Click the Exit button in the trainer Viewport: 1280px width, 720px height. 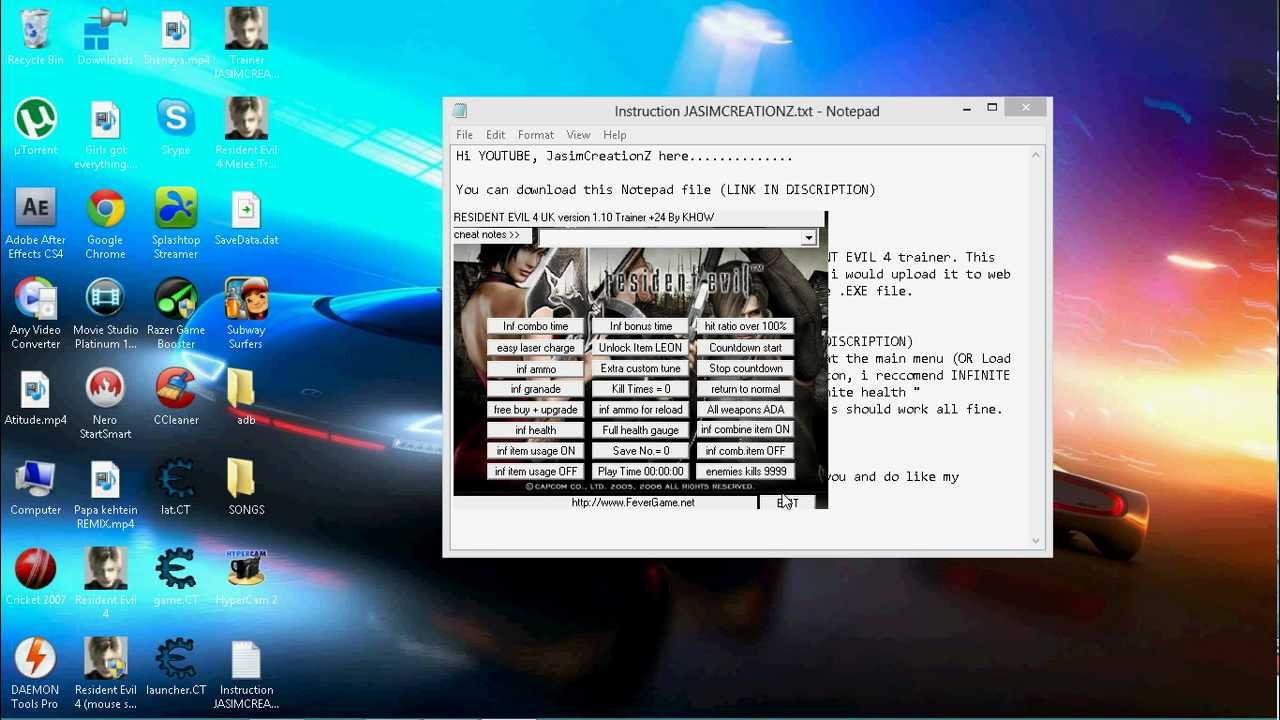(x=788, y=503)
